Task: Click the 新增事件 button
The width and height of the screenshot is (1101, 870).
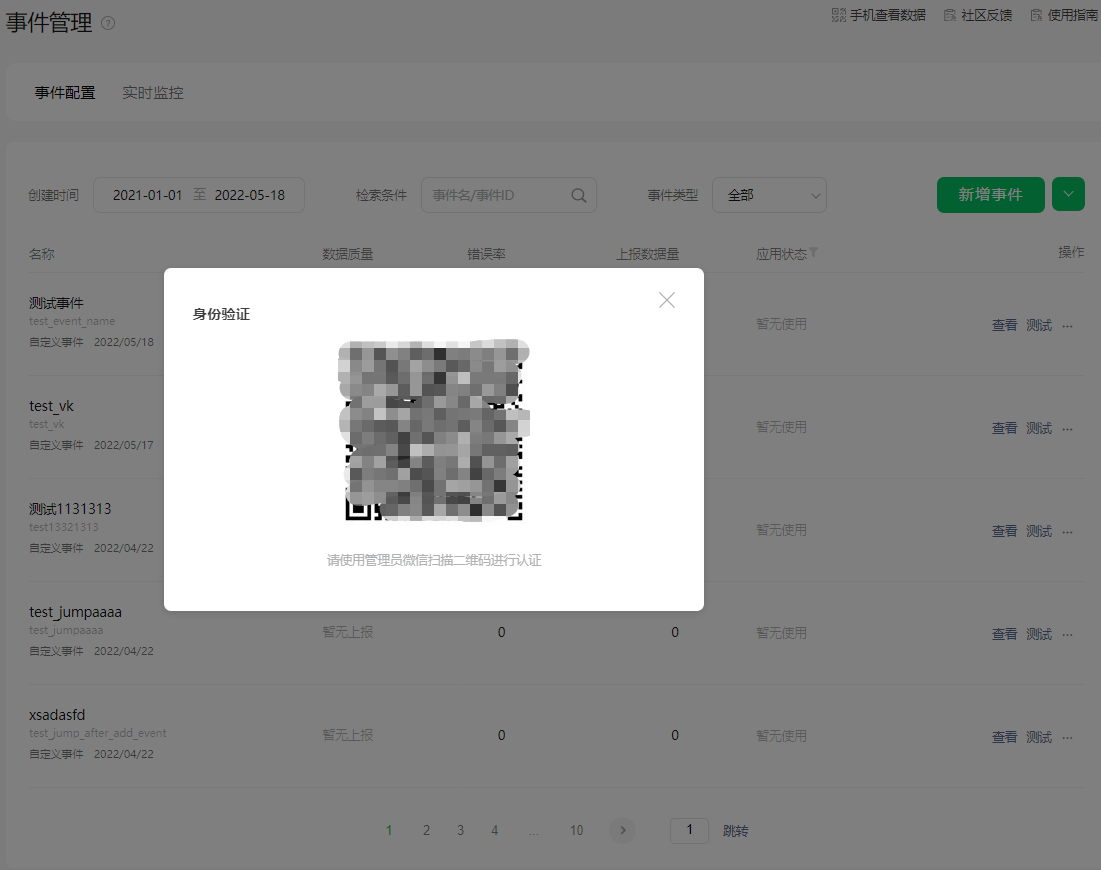Action: [x=990, y=195]
